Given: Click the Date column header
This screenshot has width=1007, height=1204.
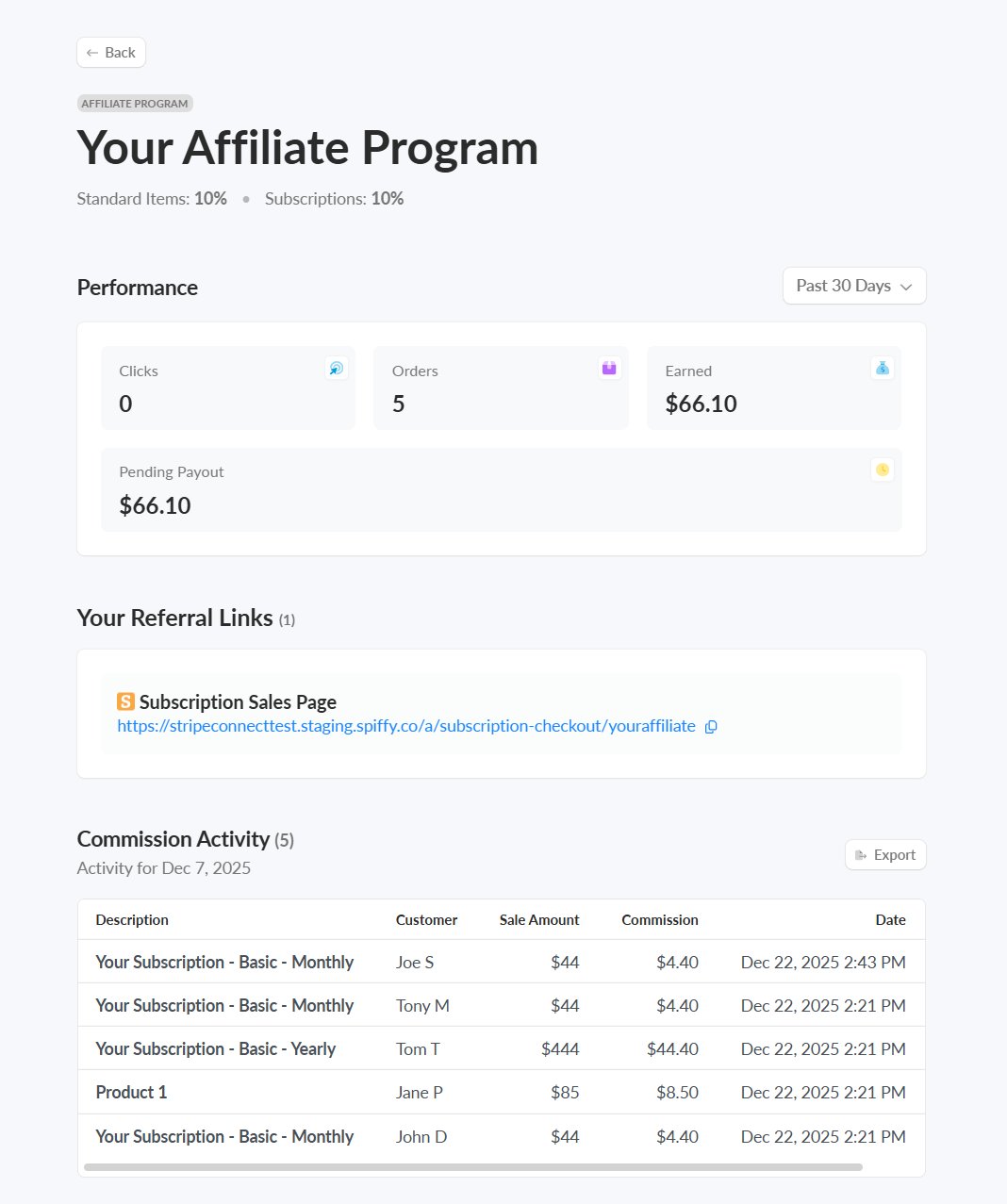Looking at the screenshot, I should 890,920.
